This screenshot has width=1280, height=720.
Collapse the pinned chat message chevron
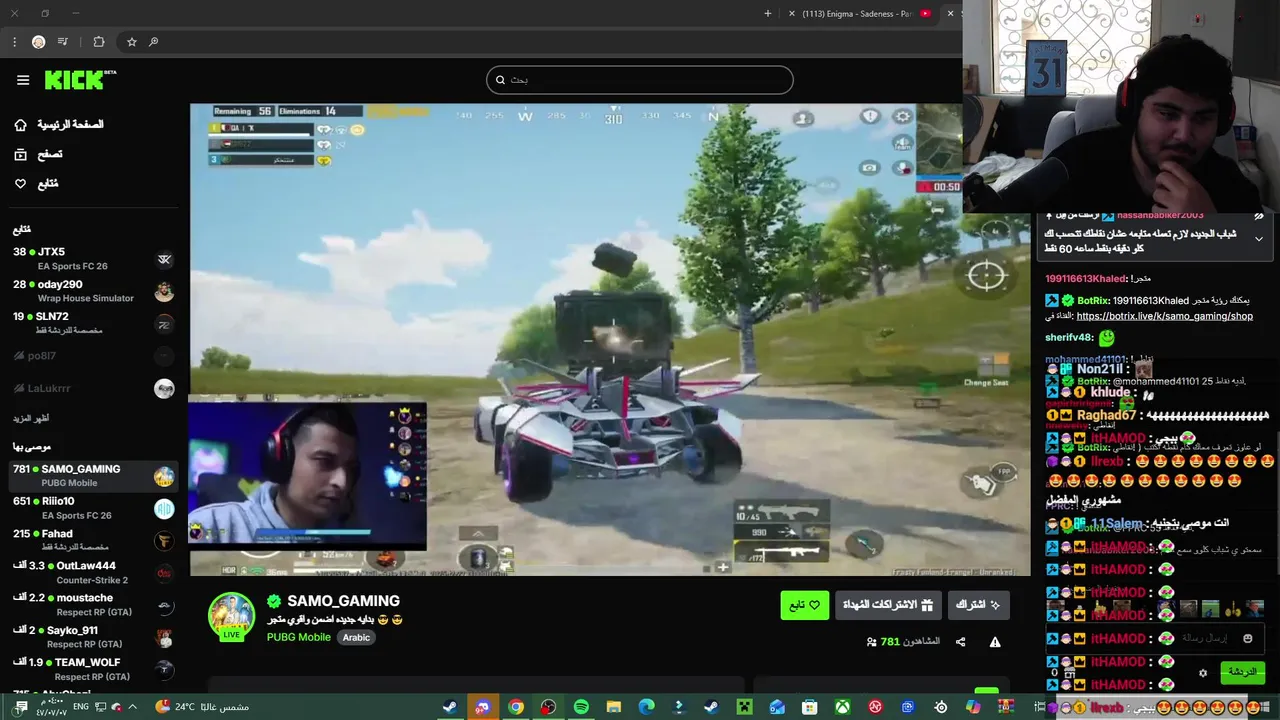click(x=1259, y=239)
